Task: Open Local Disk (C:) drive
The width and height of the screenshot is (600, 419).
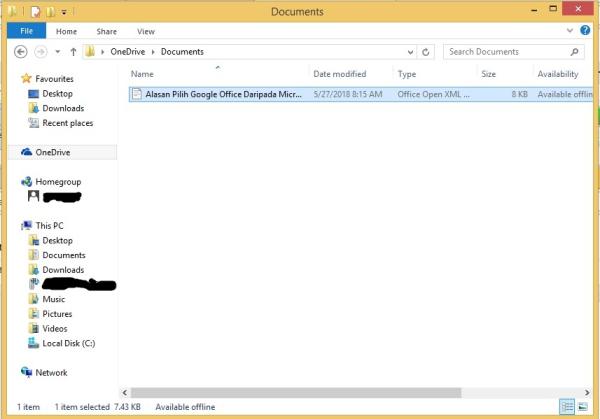Action: point(67,343)
